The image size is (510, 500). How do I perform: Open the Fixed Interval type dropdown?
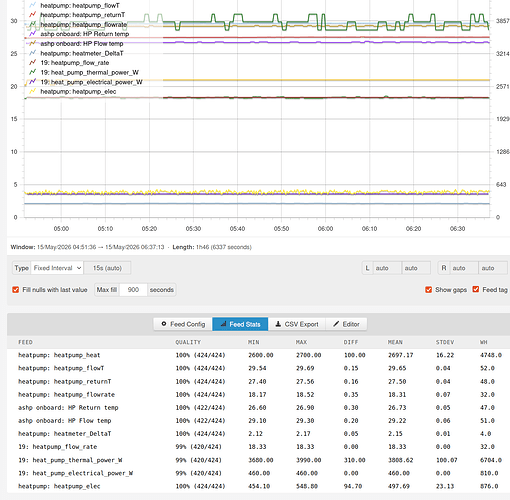57,268
